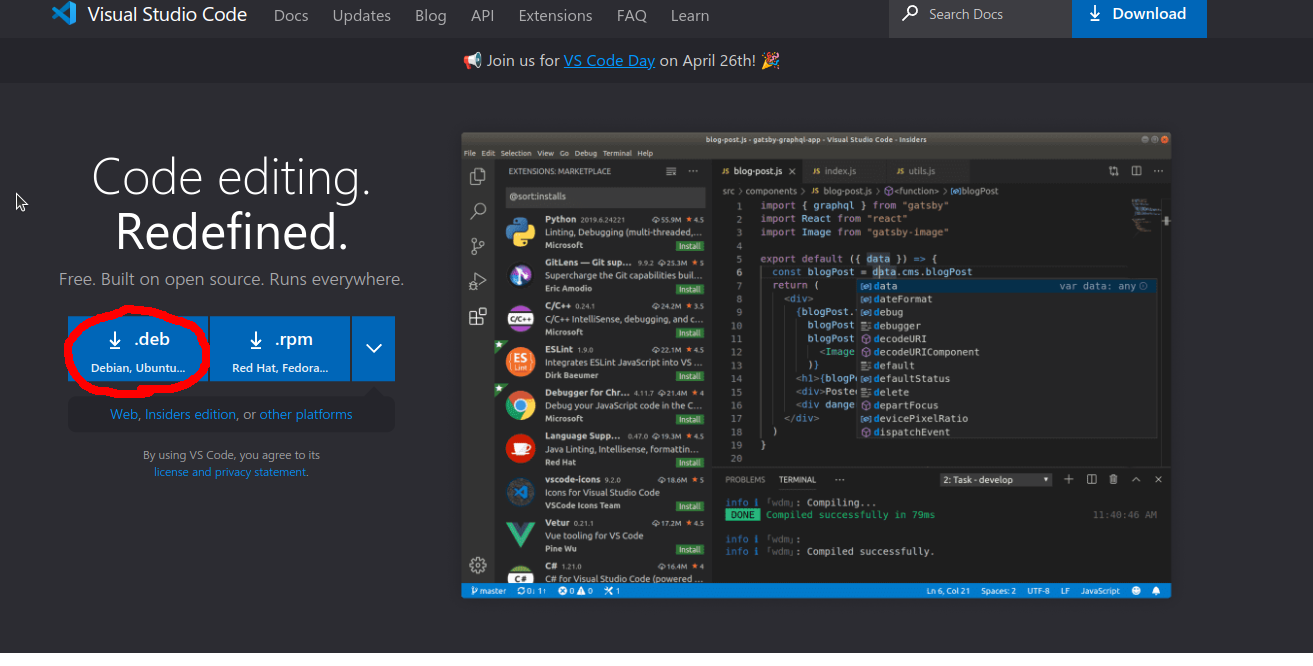Open the Web link below download buttons
The image size is (1313, 666).
pyautogui.click(x=124, y=414)
